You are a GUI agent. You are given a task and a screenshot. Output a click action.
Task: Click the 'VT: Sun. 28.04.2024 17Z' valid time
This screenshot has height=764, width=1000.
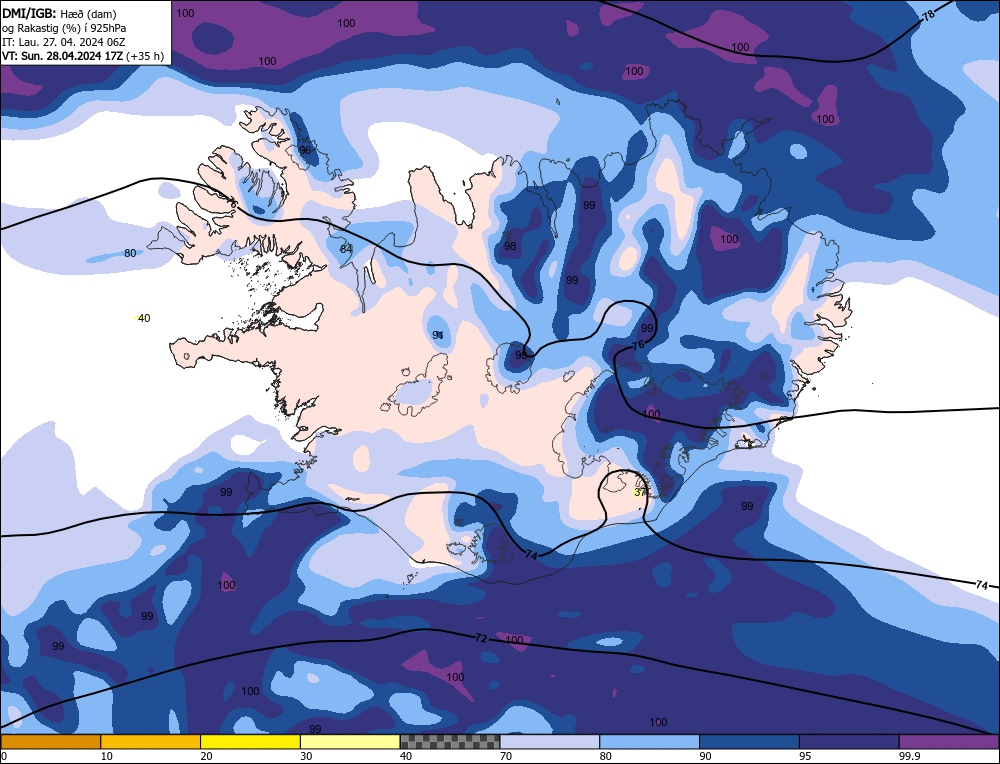click(x=62, y=55)
